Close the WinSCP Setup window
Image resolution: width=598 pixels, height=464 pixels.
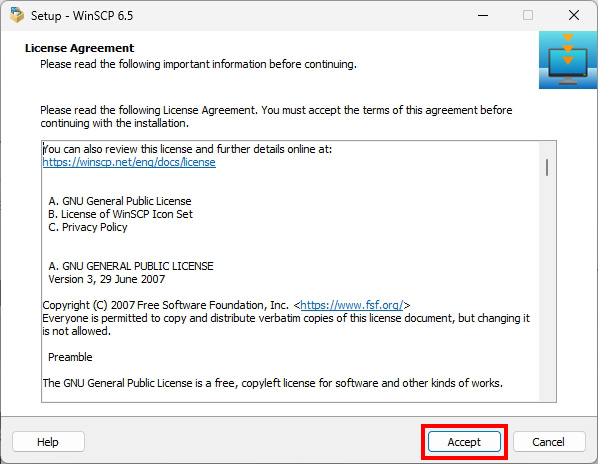tap(574, 15)
